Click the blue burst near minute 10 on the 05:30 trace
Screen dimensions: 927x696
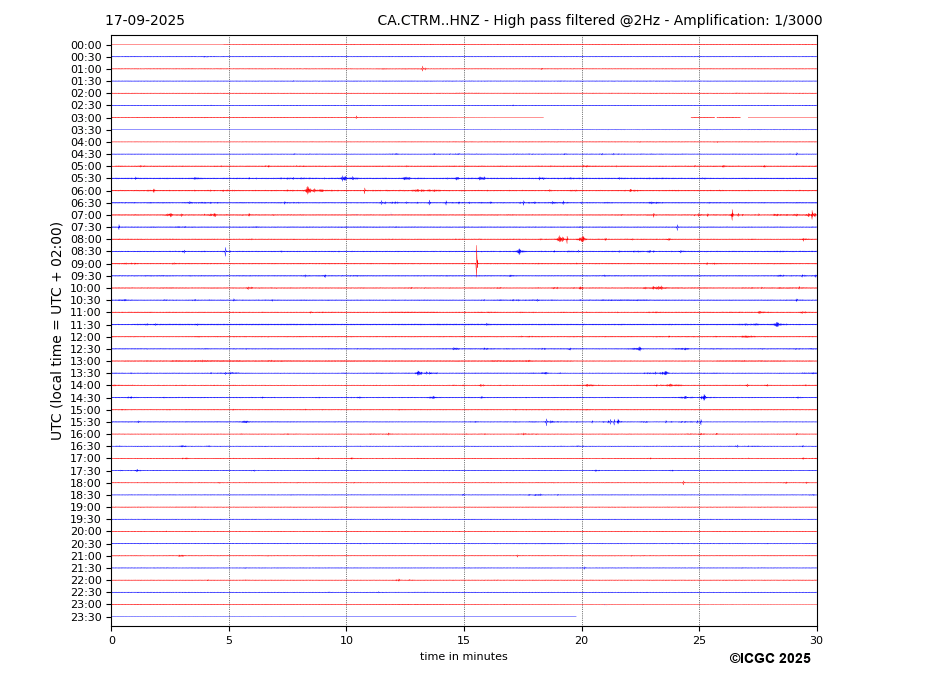[x=345, y=178]
